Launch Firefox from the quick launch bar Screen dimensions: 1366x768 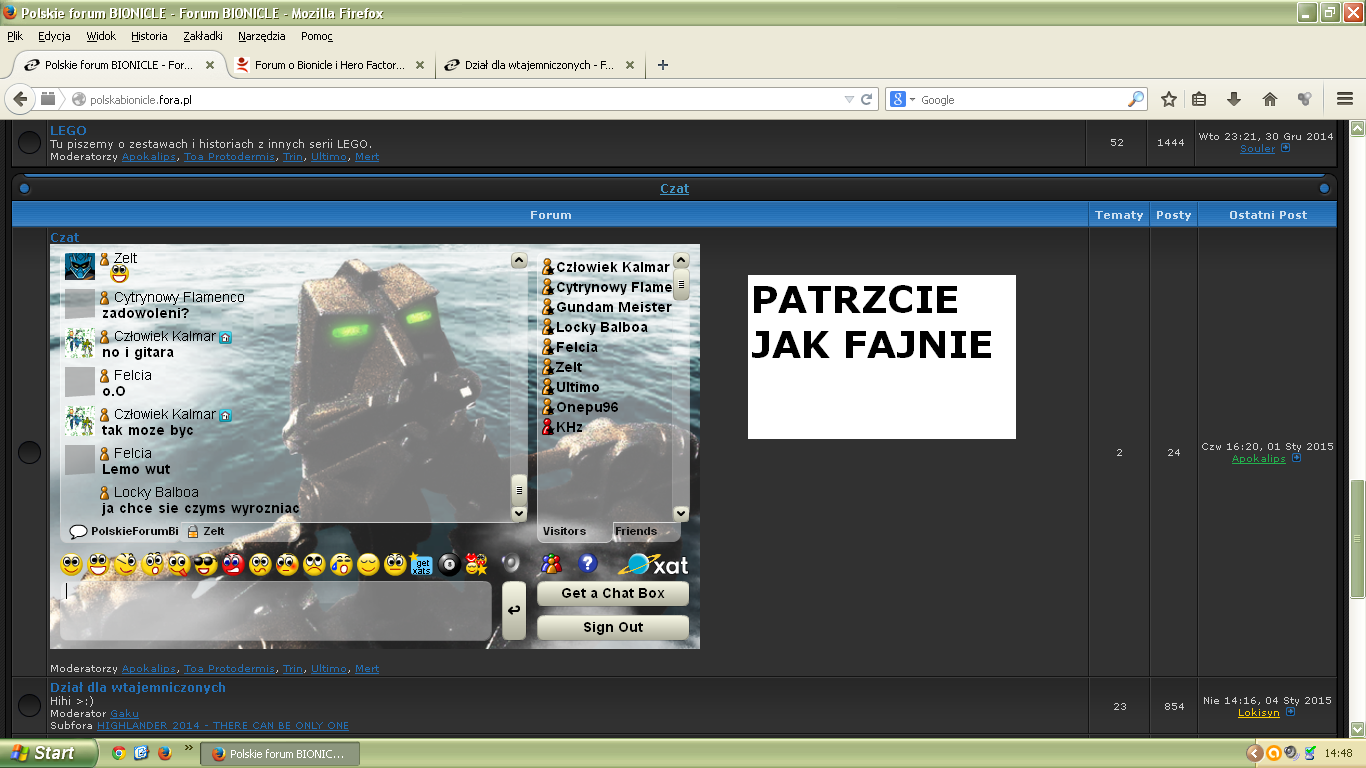click(x=165, y=753)
